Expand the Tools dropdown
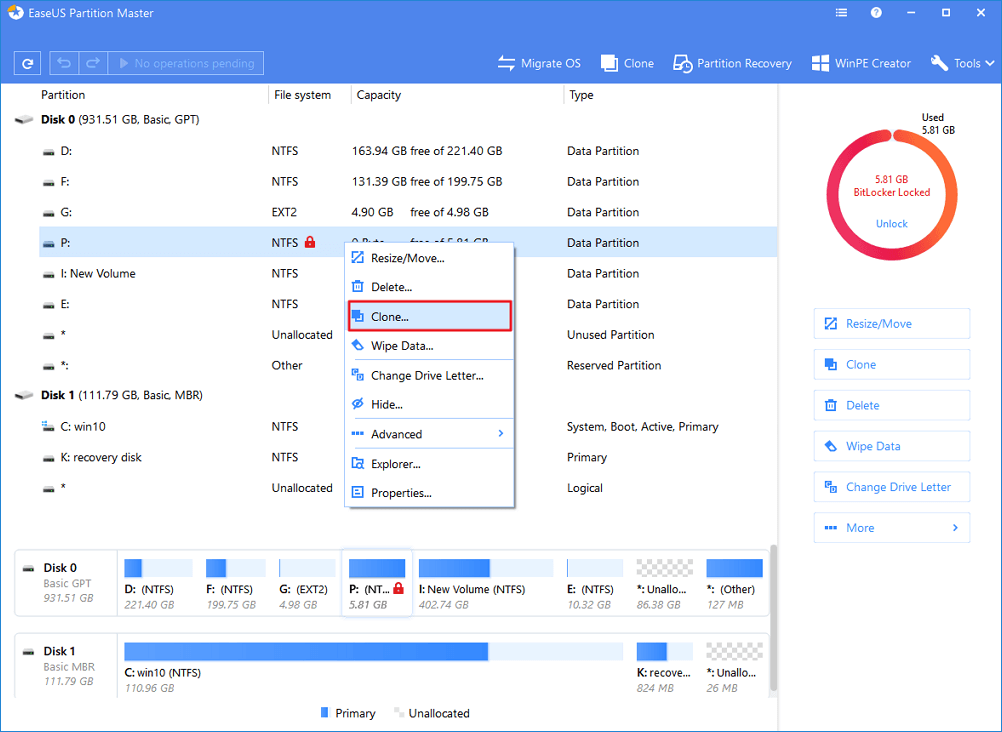This screenshot has width=1002, height=732. click(x=962, y=63)
